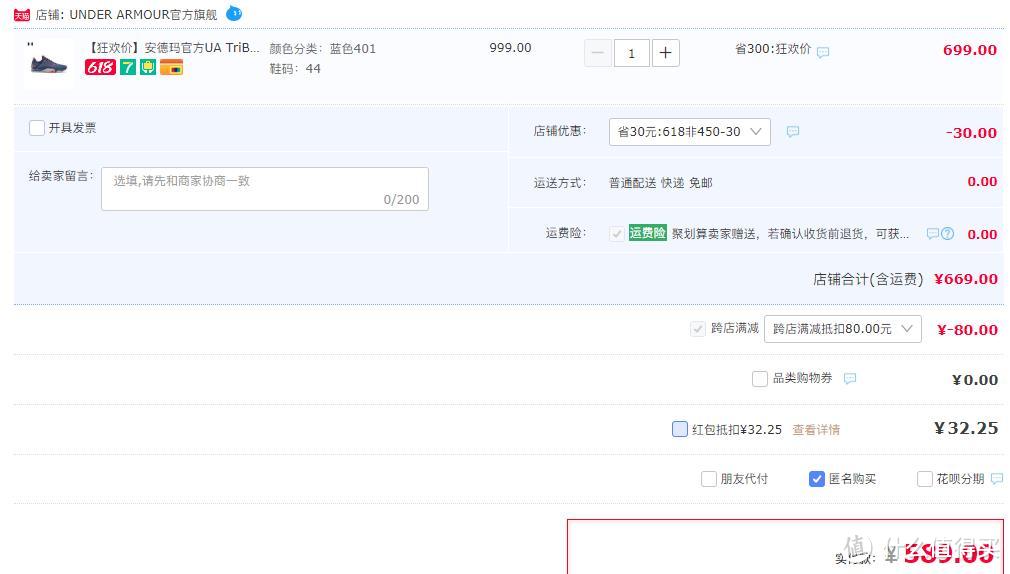Check the 红包抵扣¥32.25 checkbox
This screenshot has height=574, width=1010.
tap(680, 429)
